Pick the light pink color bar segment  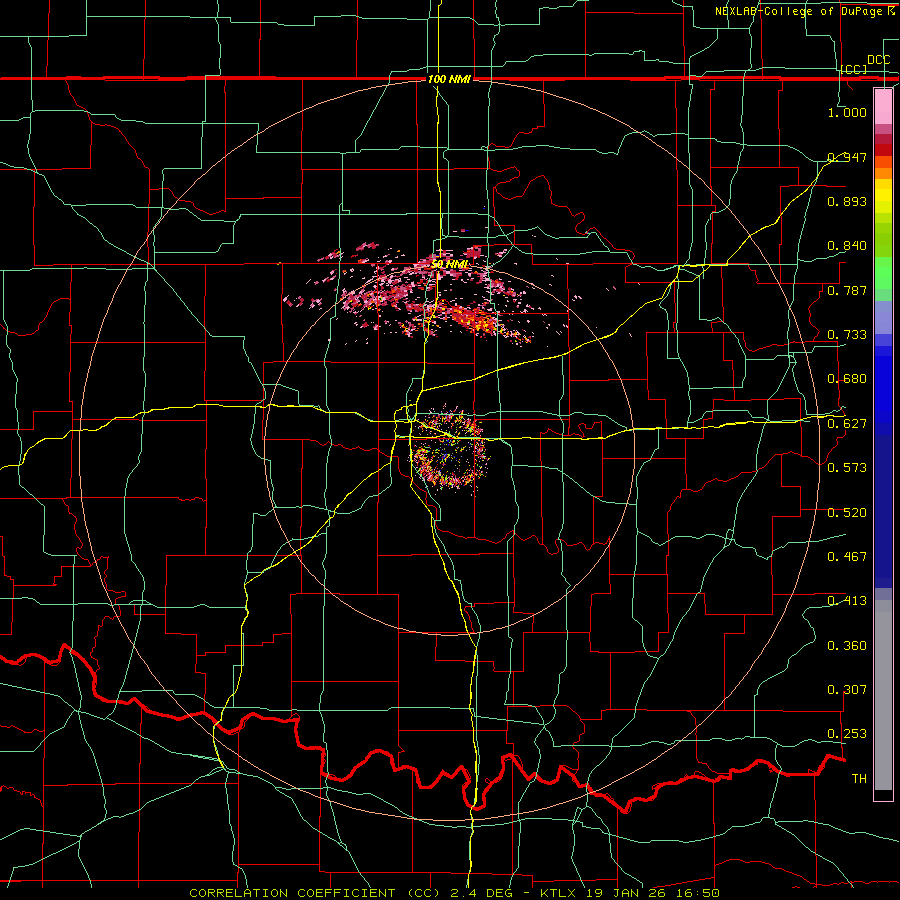(x=883, y=107)
